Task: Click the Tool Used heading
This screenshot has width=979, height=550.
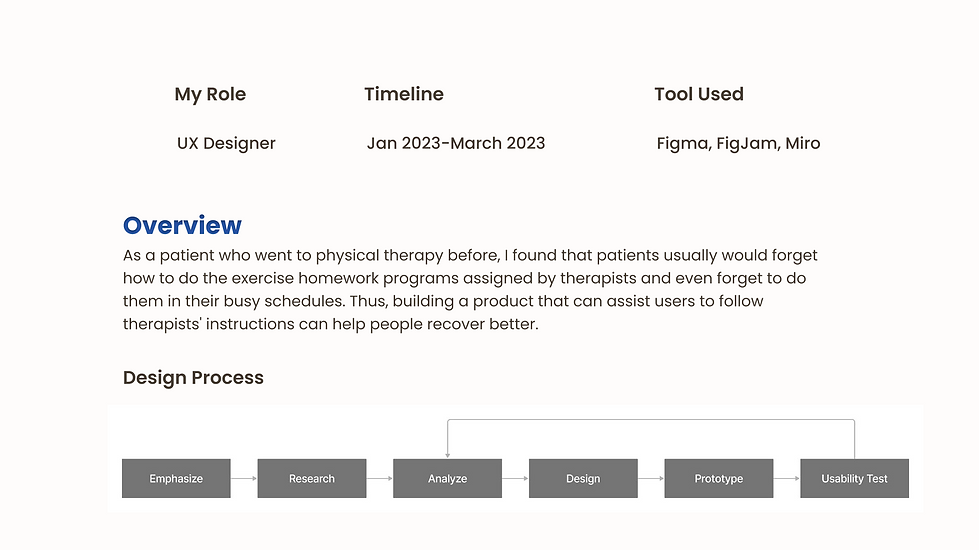Action: pyautogui.click(x=699, y=95)
